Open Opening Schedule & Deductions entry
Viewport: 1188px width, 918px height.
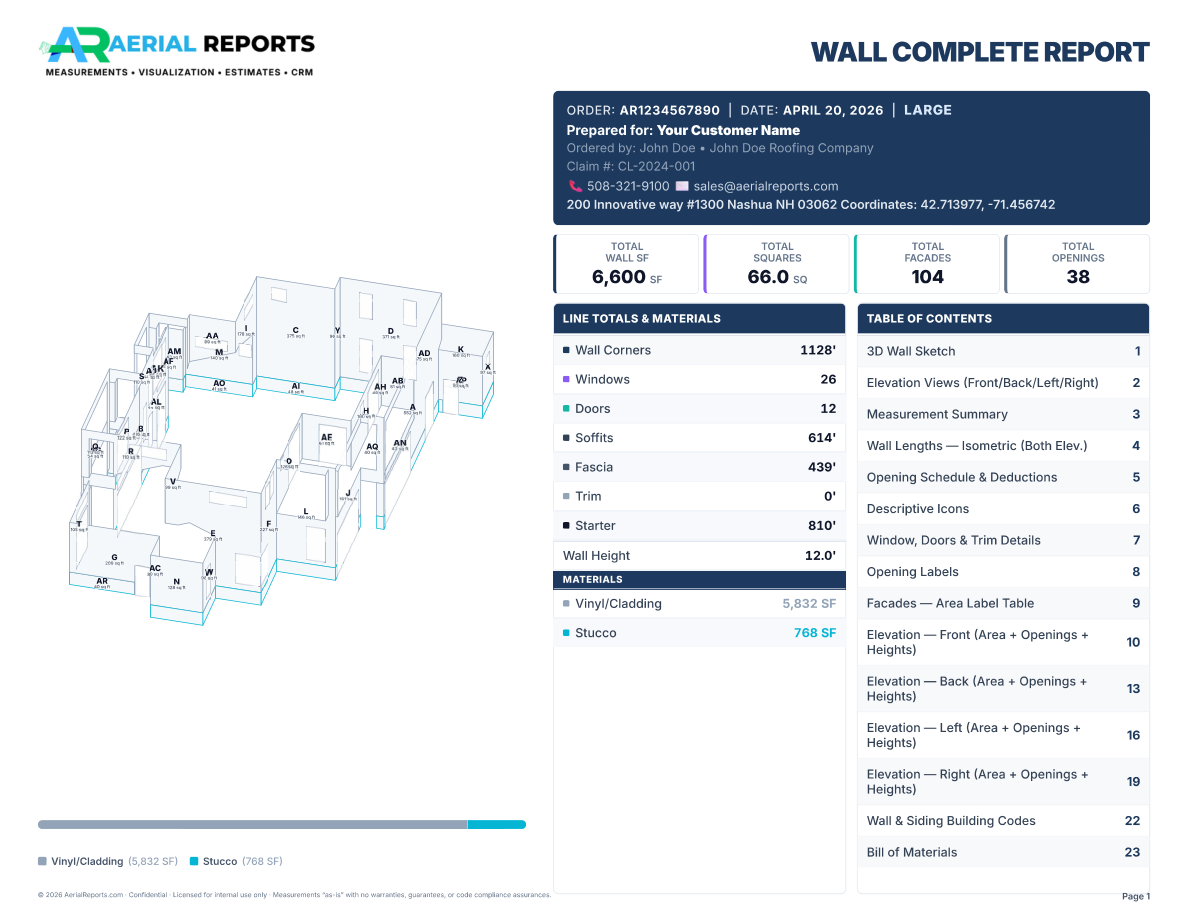(x=1003, y=477)
